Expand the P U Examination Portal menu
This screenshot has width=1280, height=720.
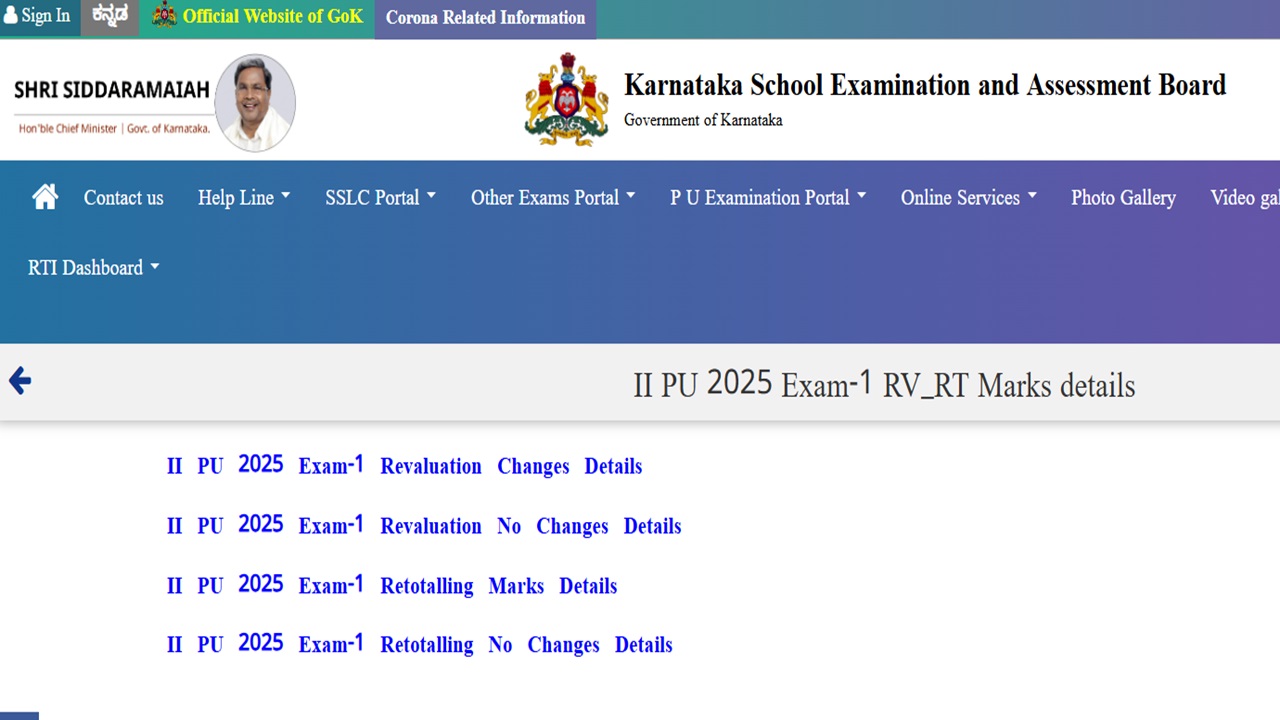coord(767,198)
